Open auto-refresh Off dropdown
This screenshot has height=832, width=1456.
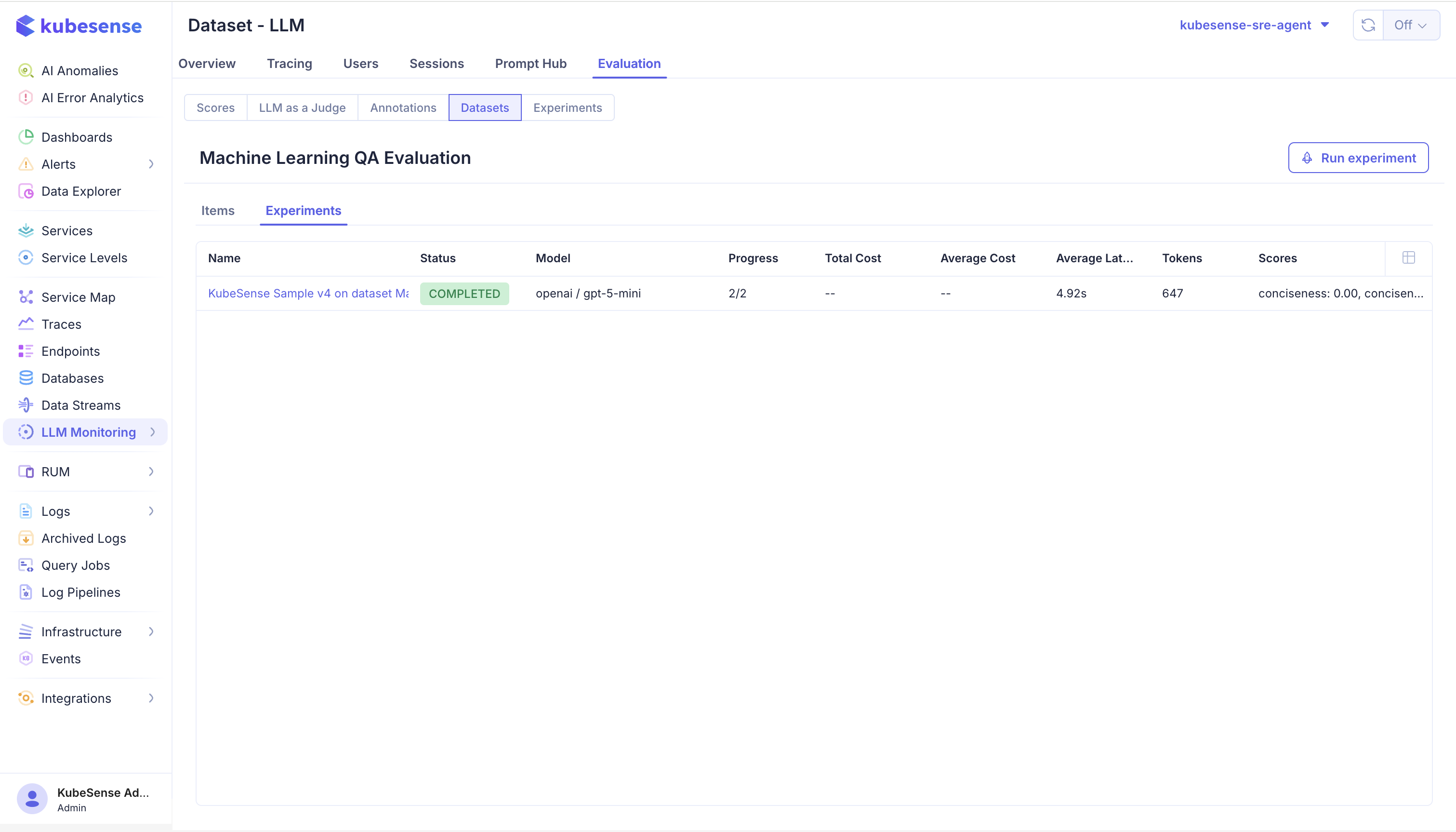click(x=1411, y=25)
